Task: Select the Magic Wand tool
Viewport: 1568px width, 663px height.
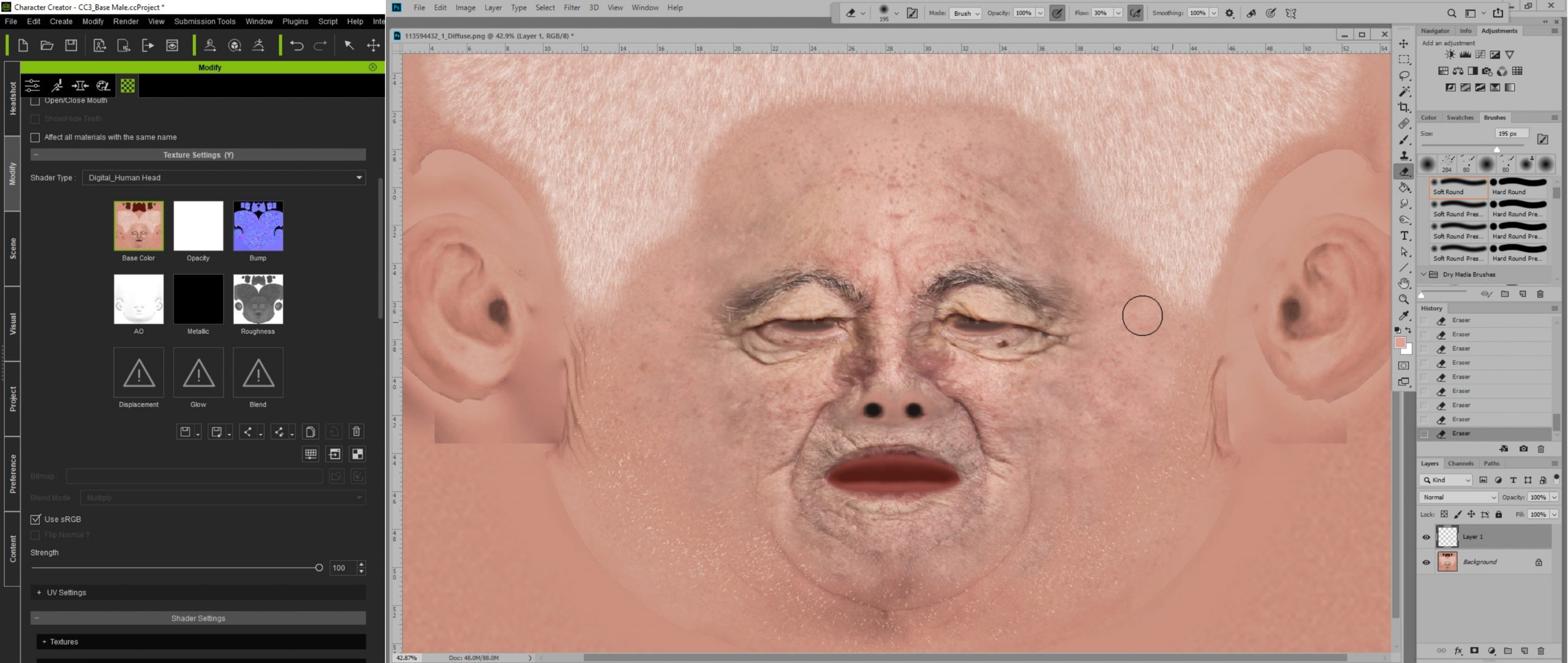Action: (x=1404, y=91)
